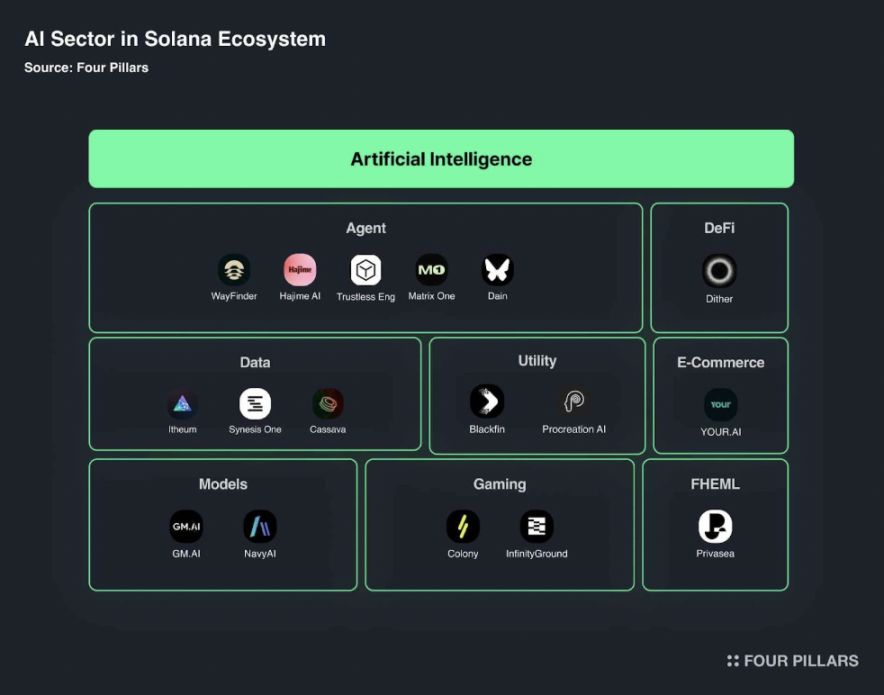Viewport: 884px width, 695px height.
Task: Click the Dither ring icon
Action: (x=719, y=271)
